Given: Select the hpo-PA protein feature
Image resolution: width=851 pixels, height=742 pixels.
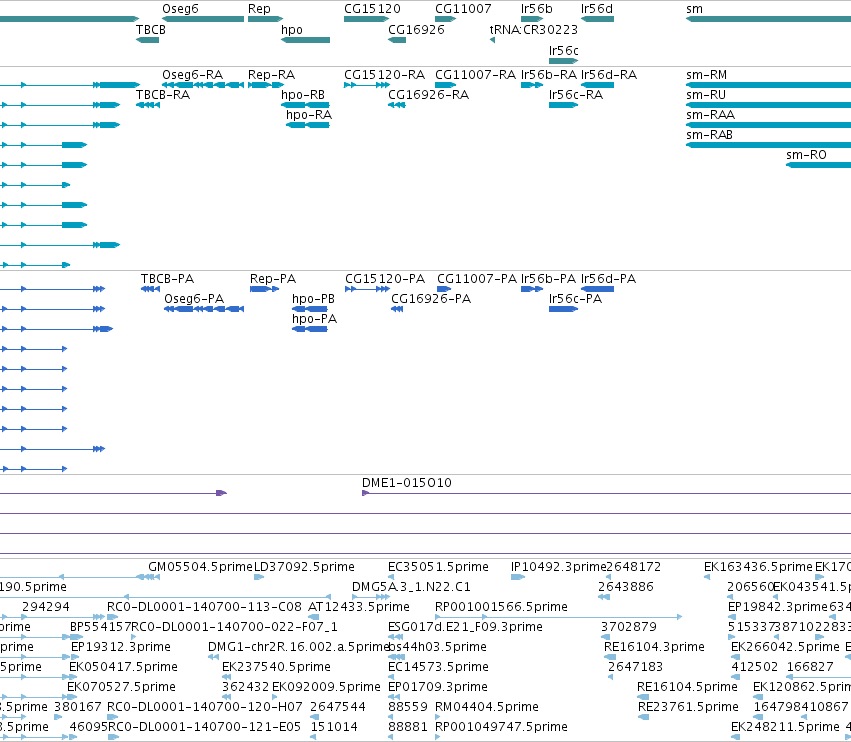Looking at the screenshot, I should tap(310, 329).
